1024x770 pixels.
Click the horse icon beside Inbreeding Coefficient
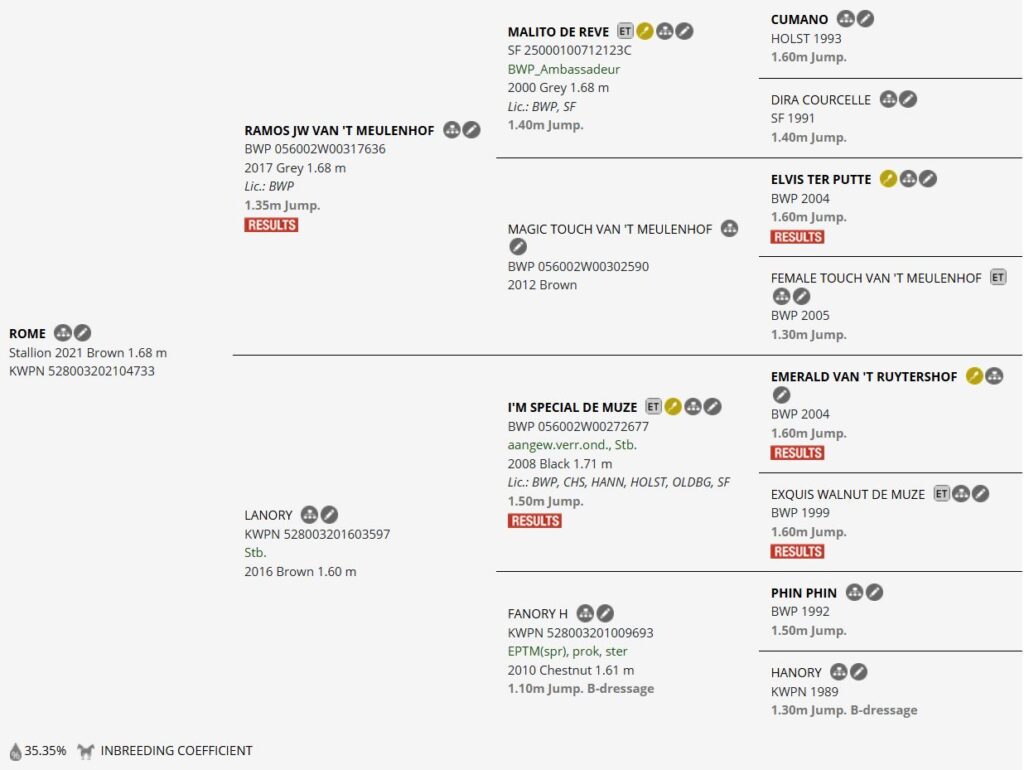[x=86, y=751]
